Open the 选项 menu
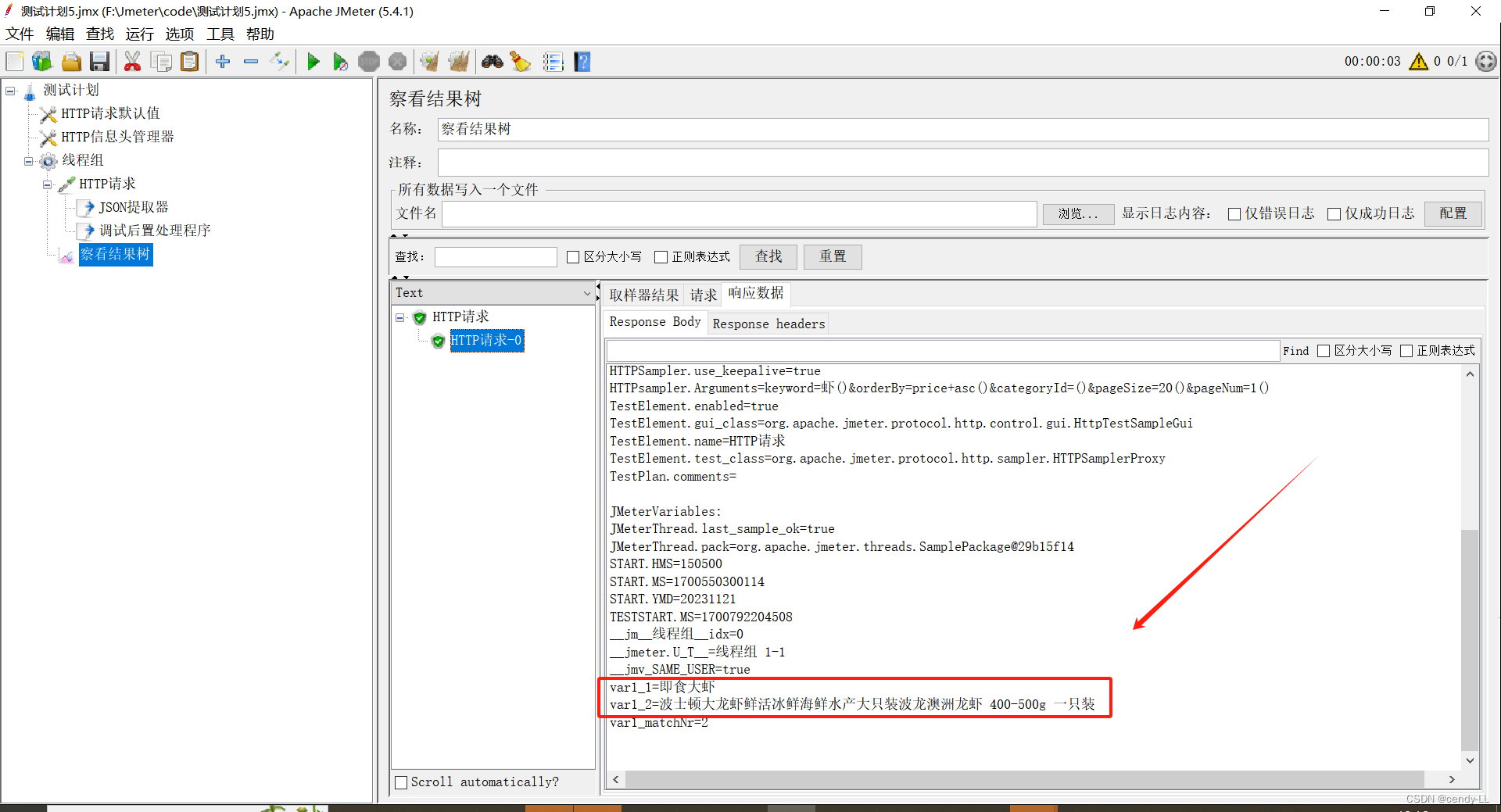 pyautogui.click(x=179, y=34)
